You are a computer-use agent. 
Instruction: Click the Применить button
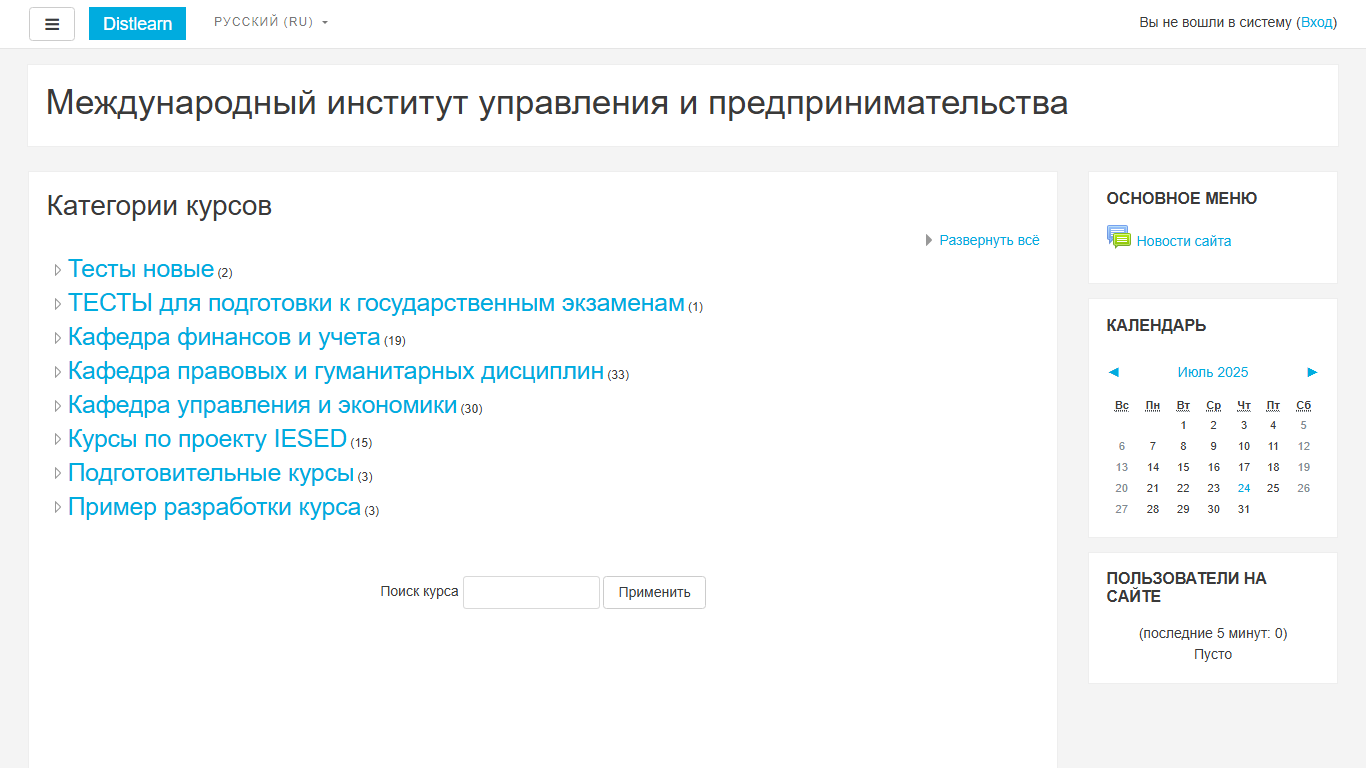click(x=654, y=592)
